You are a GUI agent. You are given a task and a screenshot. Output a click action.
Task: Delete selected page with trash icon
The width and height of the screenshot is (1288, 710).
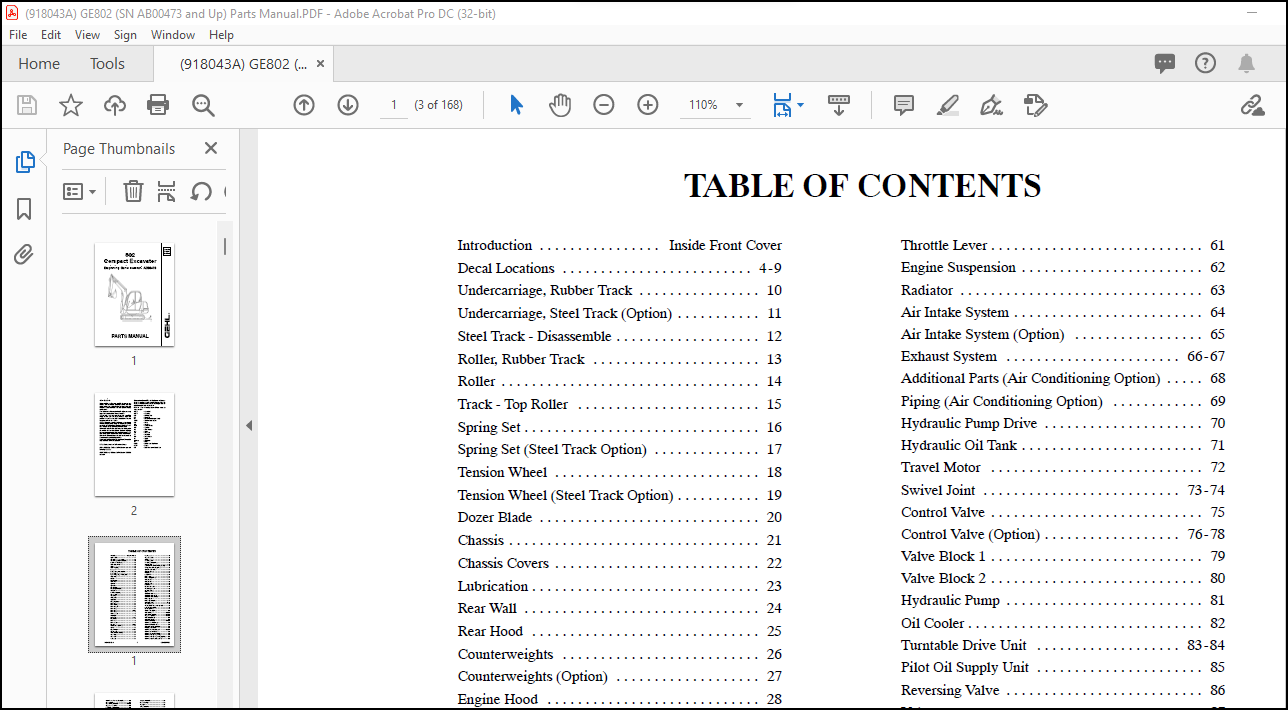point(133,191)
